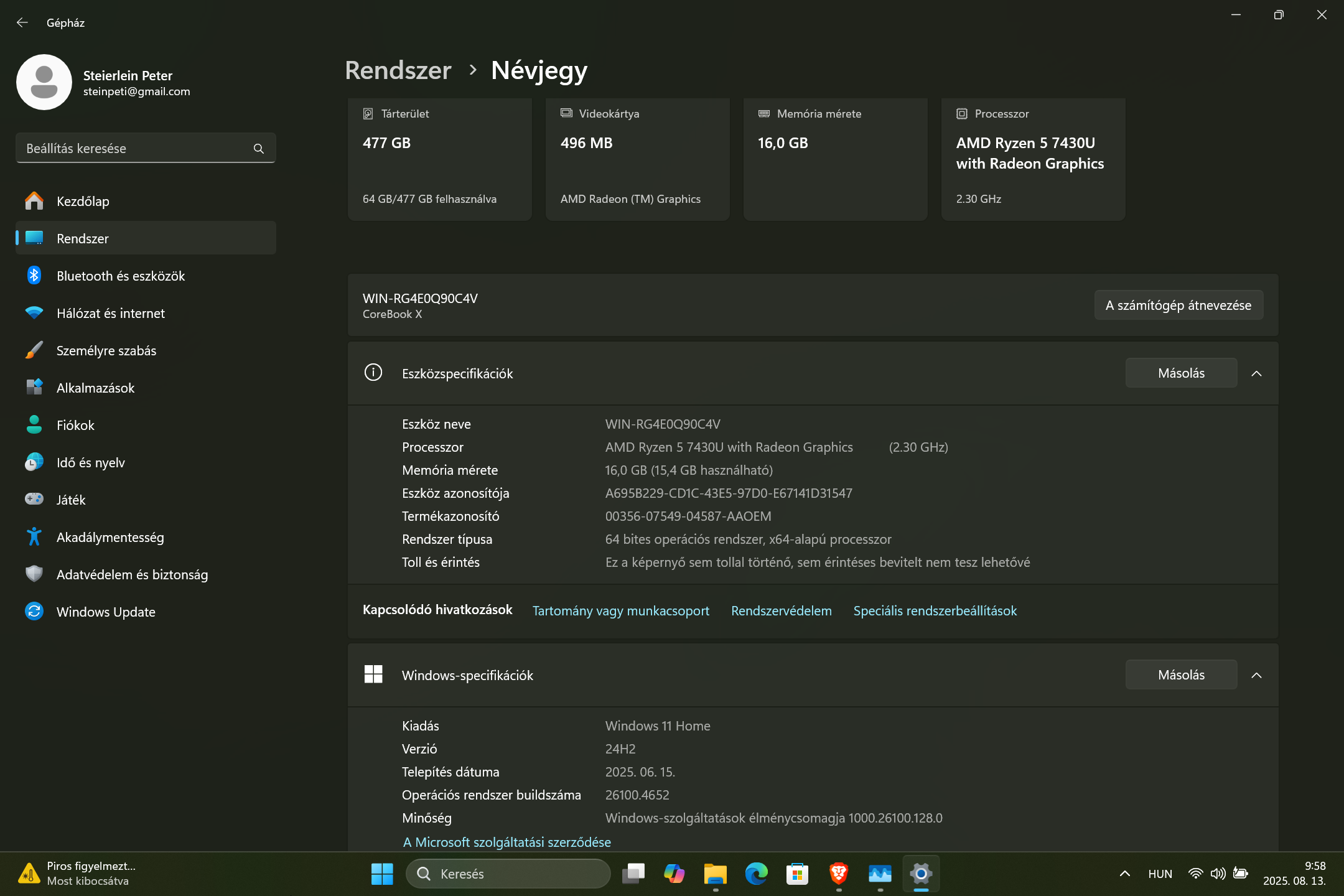Open the clock and date 9:58

pyautogui.click(x=1294, y=874)
